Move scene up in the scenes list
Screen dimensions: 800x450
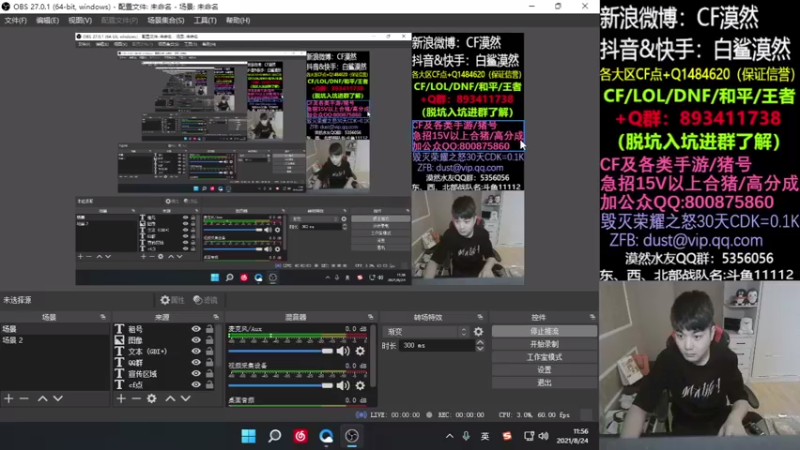(43, 398)
